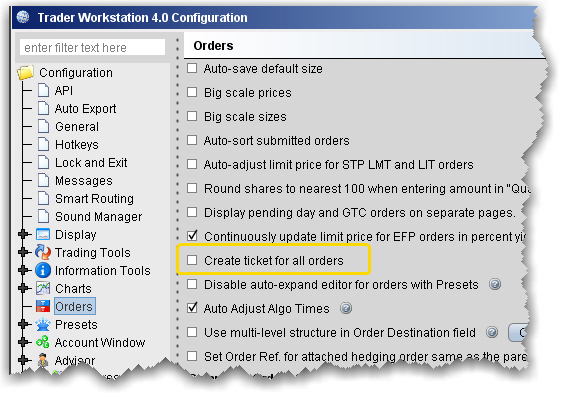Viewport: 566px width, 398px height.
Task: Uncheck Auto Adjust Algo Times
Action: (x=192, y=308)
